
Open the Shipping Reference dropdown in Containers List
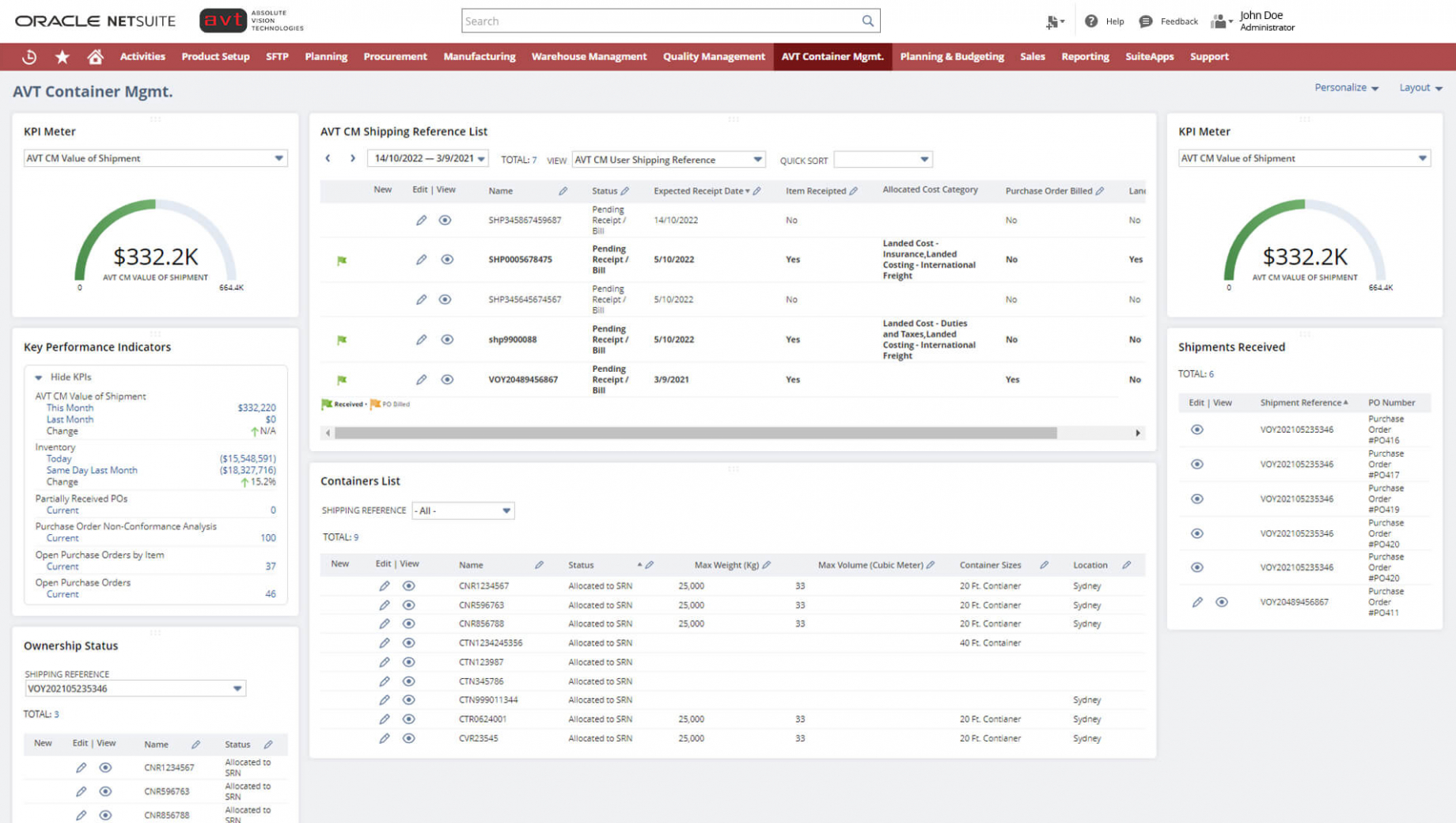(x=506, y=510)
